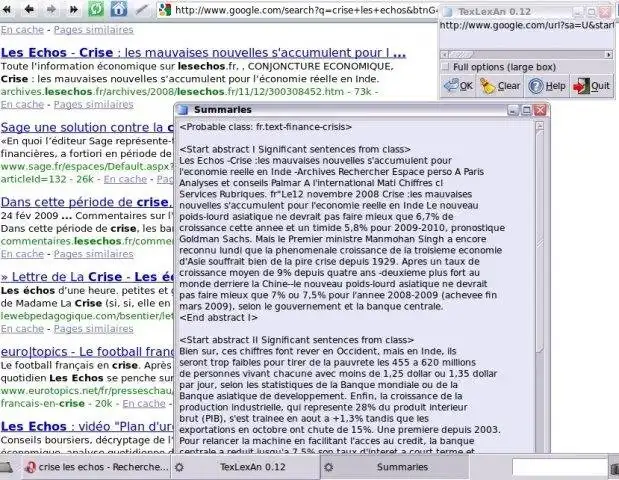Open 'Dans cette période de crise' result link
The height and width of the screenshot is (480, 619).
(86, 202)
